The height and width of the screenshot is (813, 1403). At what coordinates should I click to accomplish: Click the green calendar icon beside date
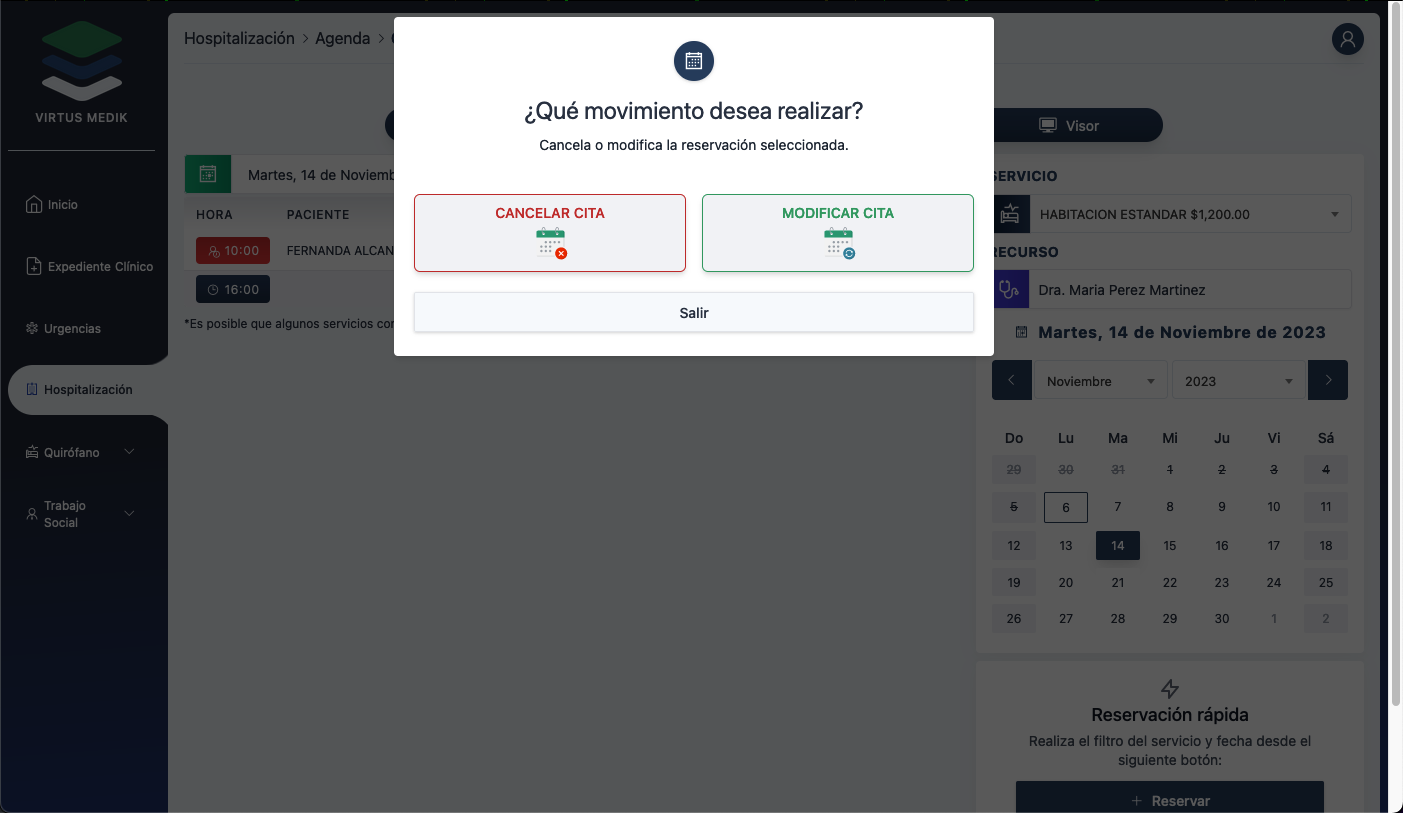[208, 174]
